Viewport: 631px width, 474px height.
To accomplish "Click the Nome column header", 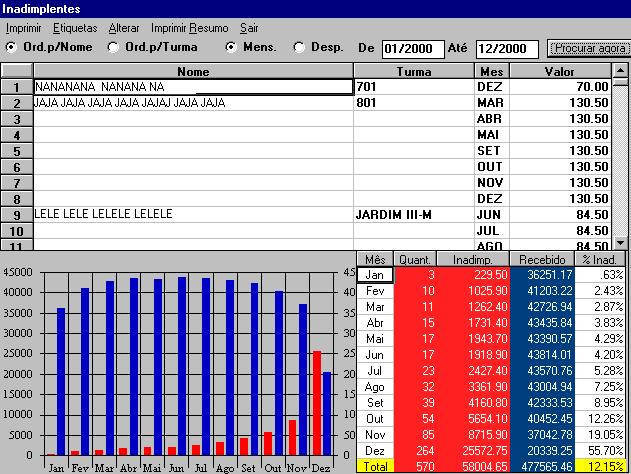I will (x=193, y=71).
